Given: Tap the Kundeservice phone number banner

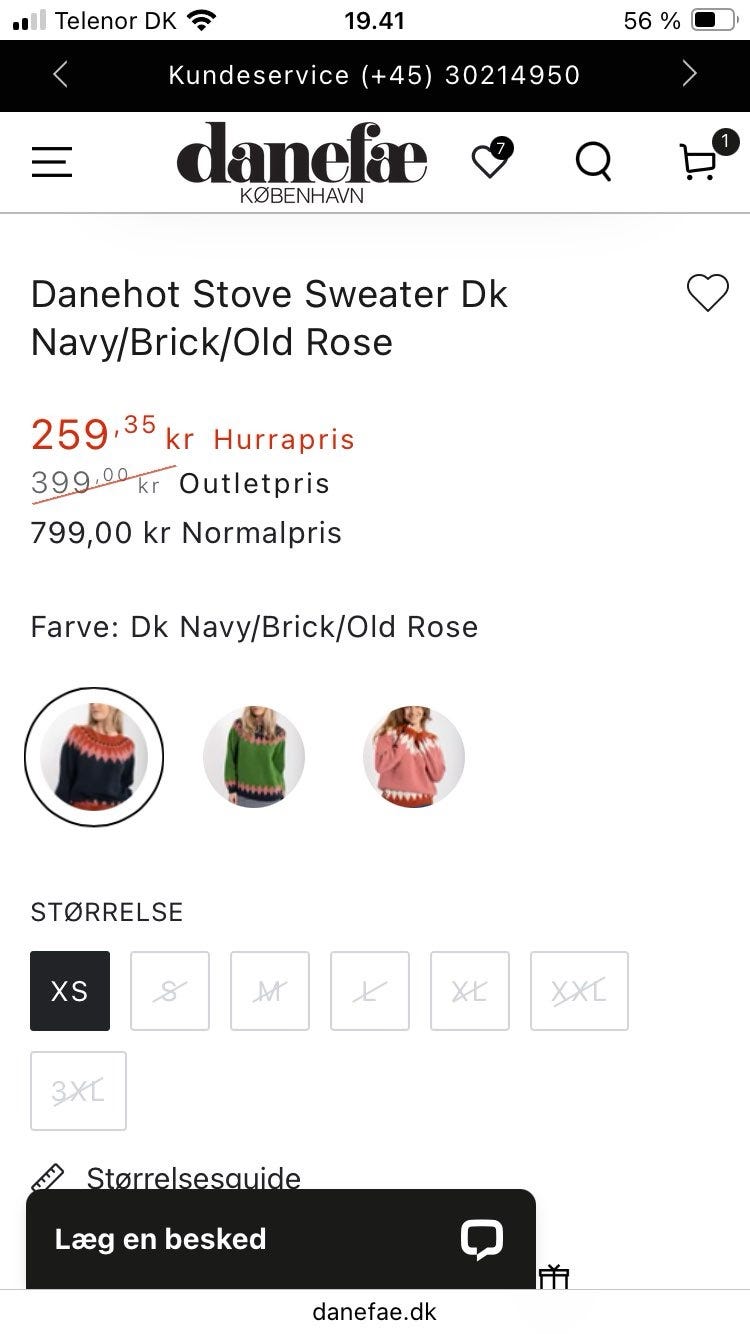Looking at the screenshot, I should [x=374, y=75].
